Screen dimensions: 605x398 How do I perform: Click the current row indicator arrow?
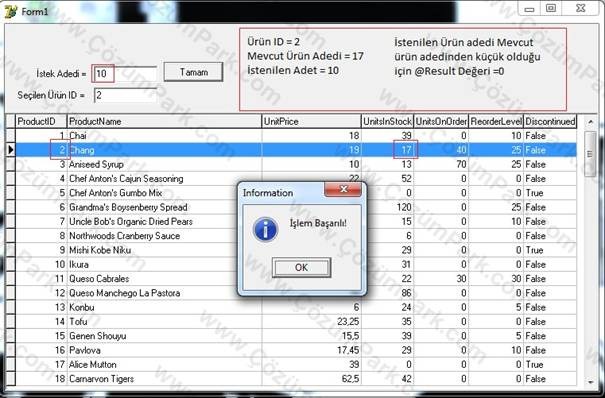coord(10,150)
